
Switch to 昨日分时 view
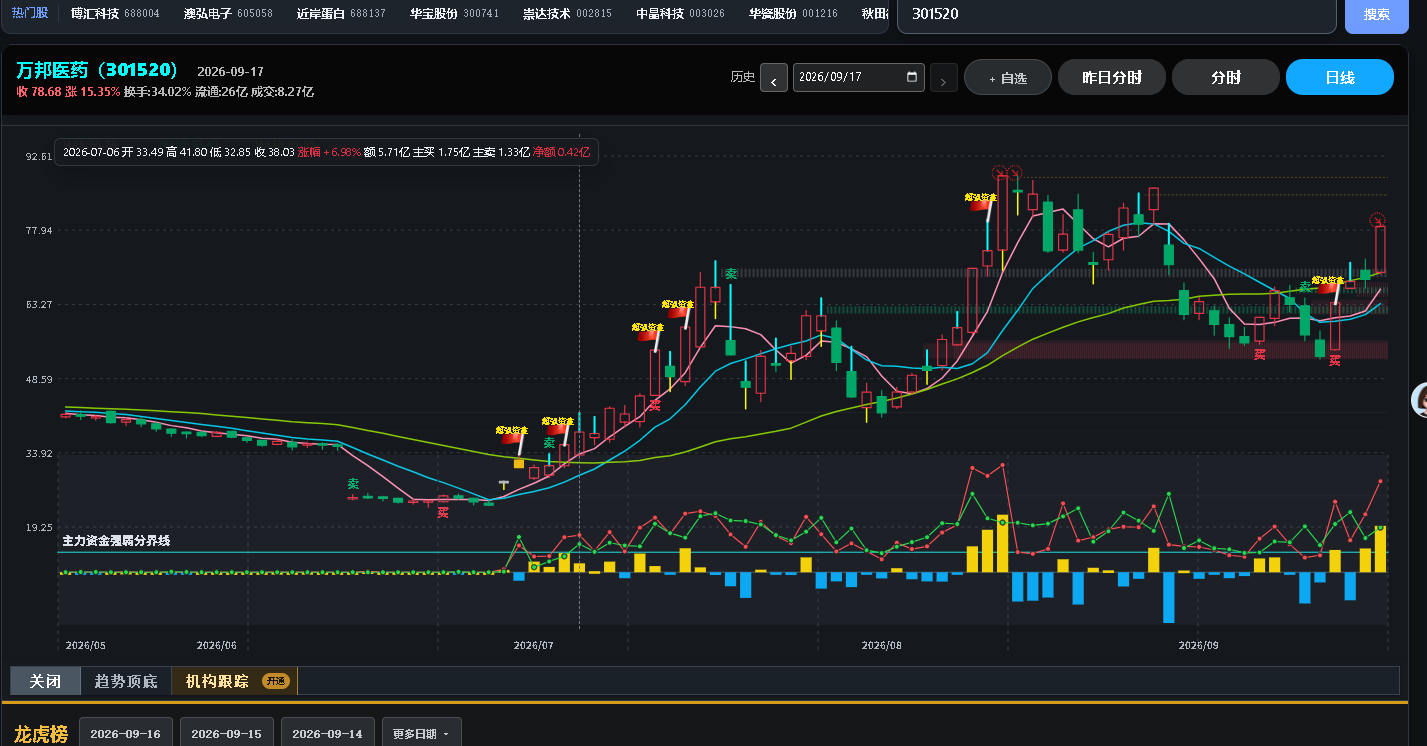pyautogui.click(x=1112, y=77)
